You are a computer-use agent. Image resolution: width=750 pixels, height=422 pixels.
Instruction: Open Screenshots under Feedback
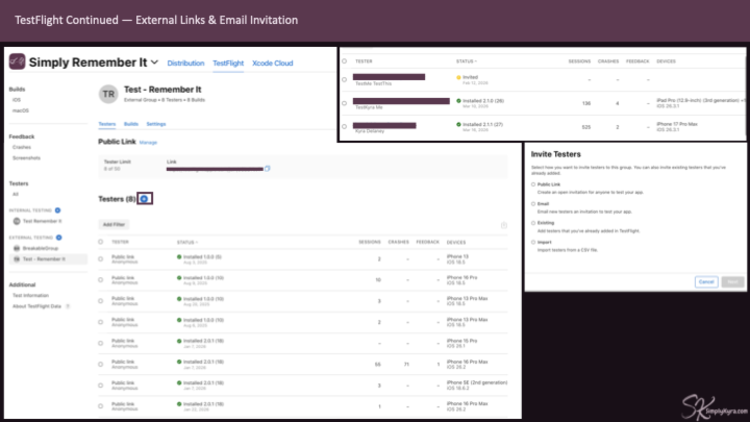[x=26, y=158]
